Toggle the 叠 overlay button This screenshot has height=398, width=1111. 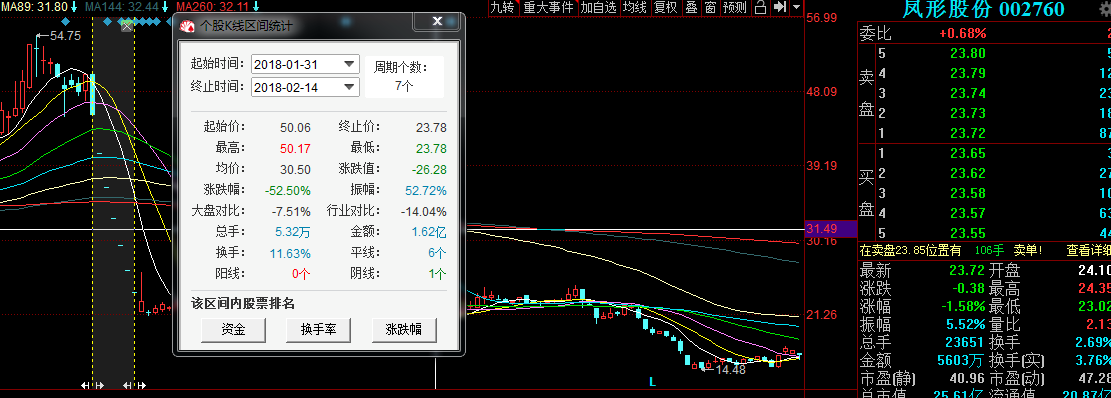point(691,8)
